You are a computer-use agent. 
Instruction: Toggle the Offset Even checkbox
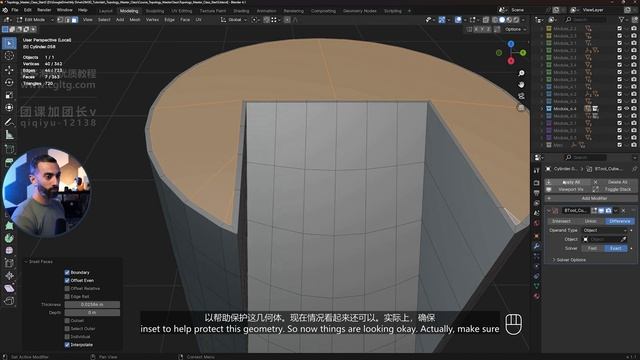67,280
